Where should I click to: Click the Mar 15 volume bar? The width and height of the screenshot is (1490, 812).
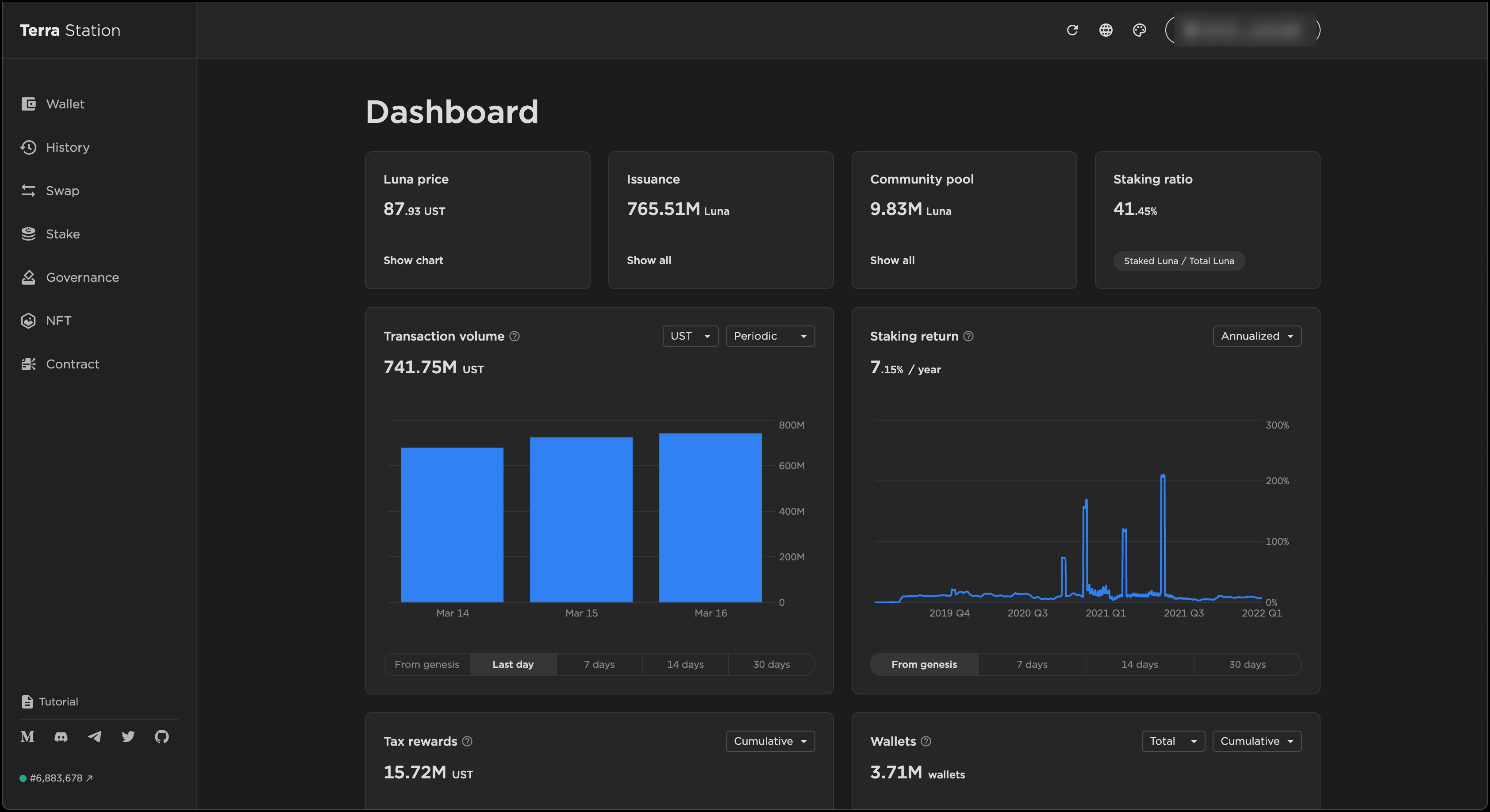click(x=581, y=519)
